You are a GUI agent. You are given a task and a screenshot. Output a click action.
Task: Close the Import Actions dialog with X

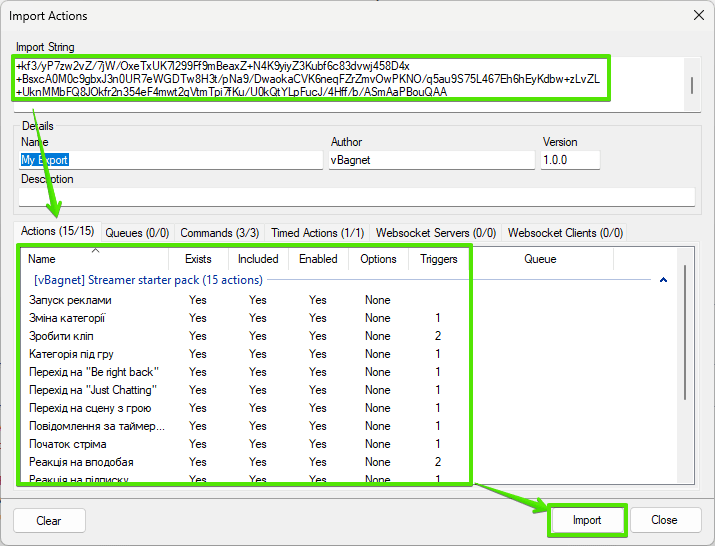[699, 16]
